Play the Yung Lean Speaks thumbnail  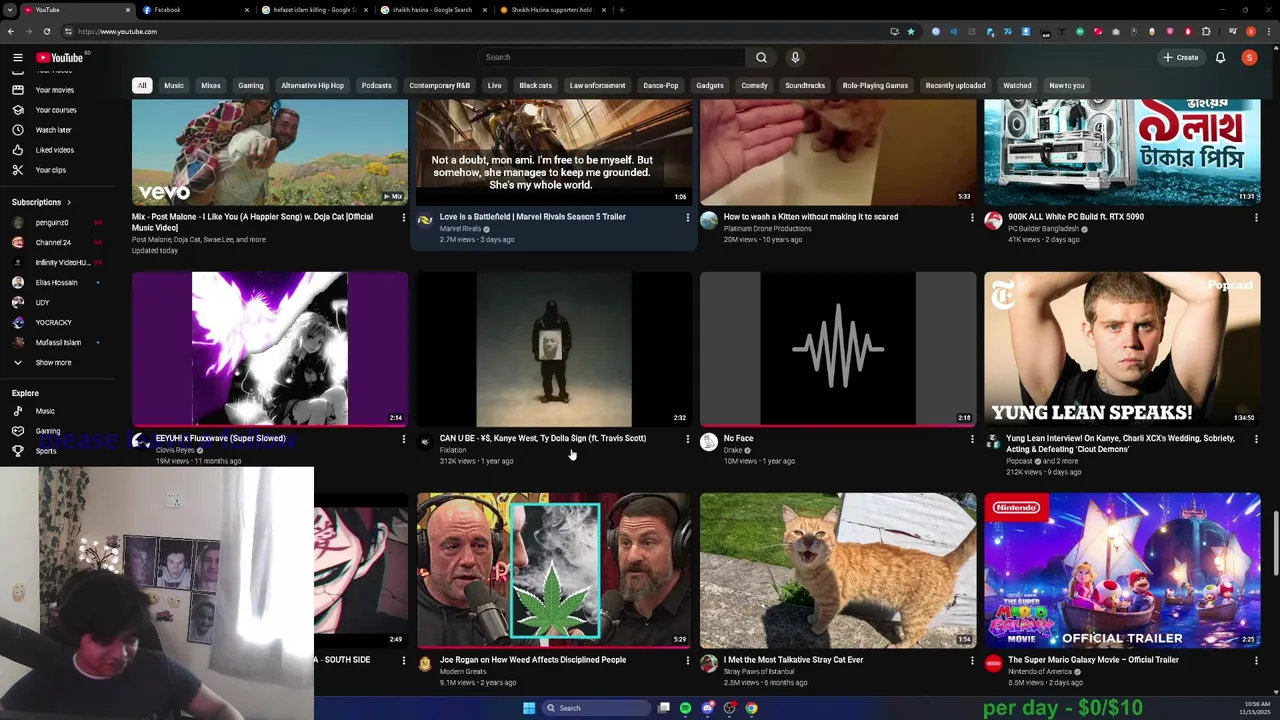[1122, 349]
